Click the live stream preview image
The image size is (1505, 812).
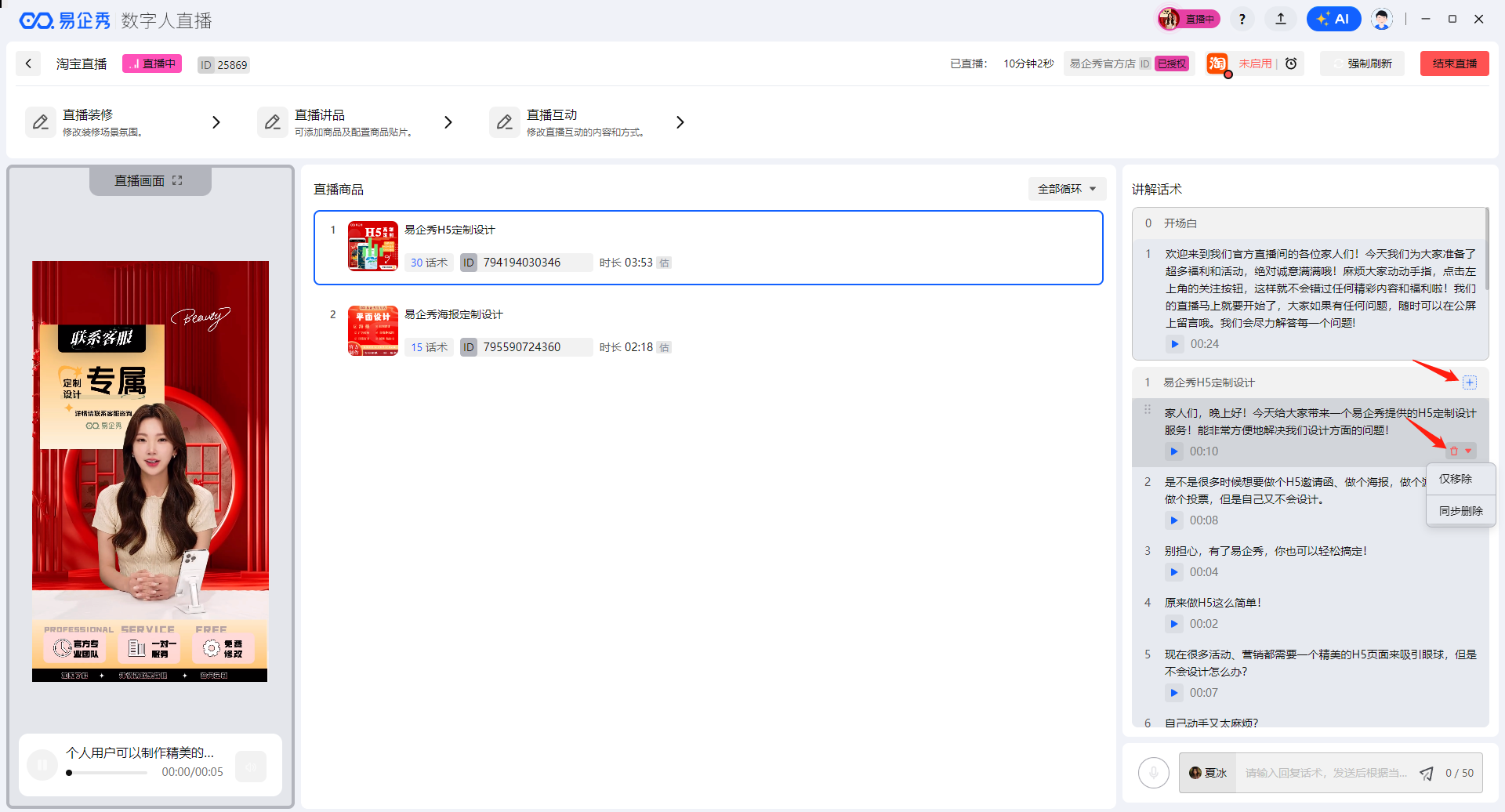(x=150, y=471)
